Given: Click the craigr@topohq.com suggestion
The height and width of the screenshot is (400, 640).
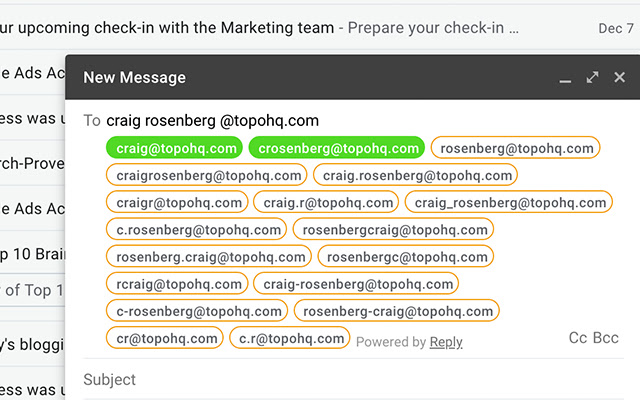Looking at the screenshot, I should tap(178, 202).
